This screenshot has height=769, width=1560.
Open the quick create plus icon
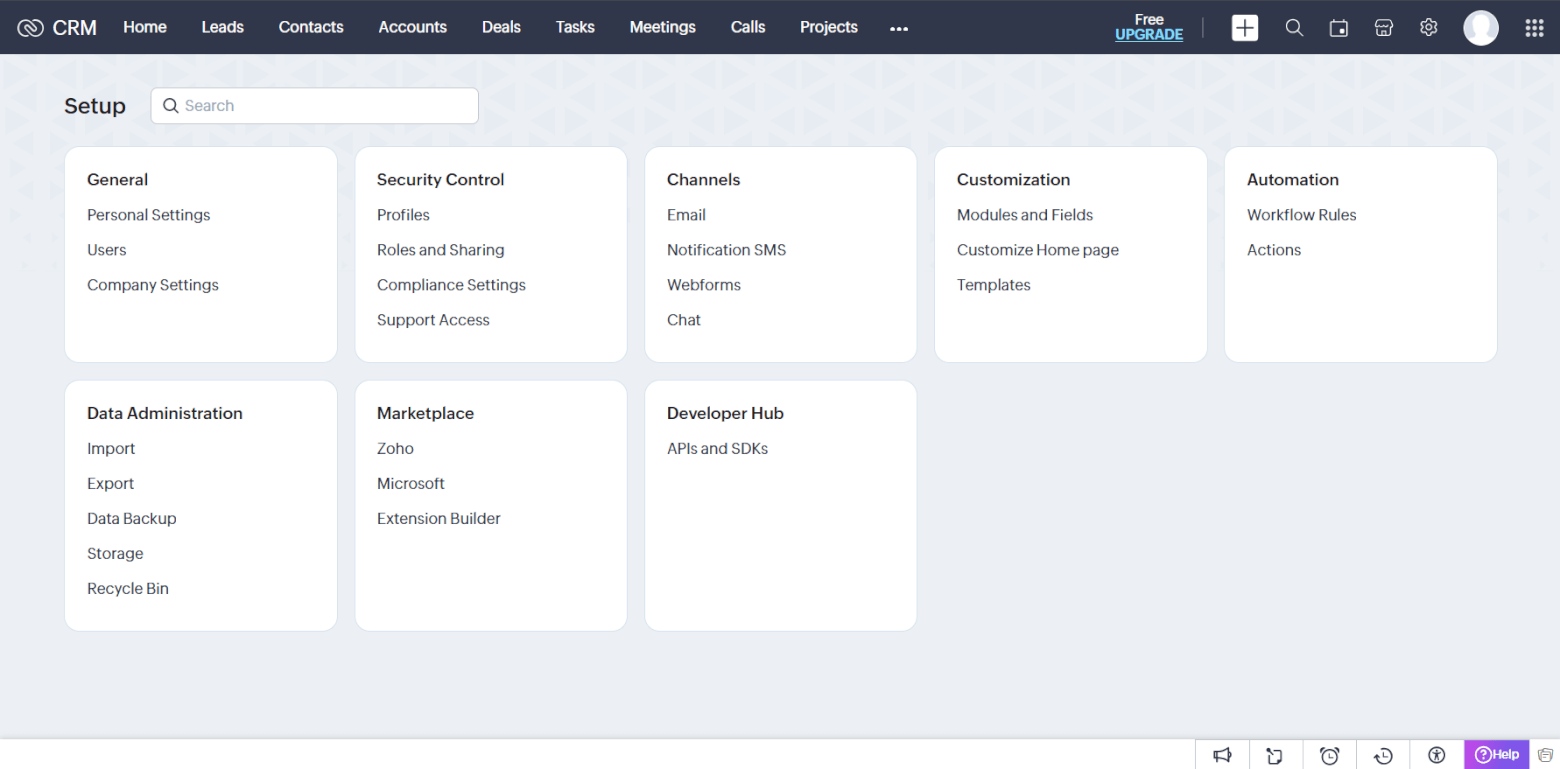(1245, 28)
